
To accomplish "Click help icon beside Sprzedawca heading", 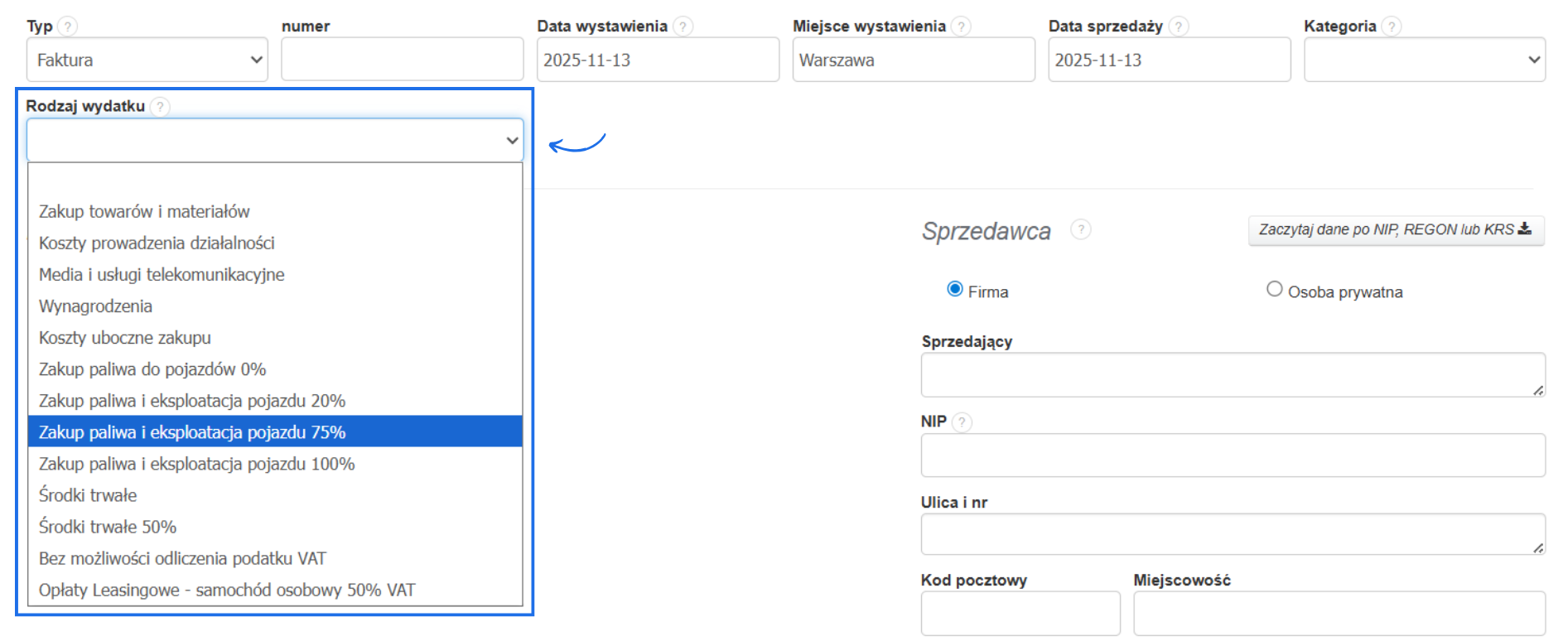I will tap(1080, 229).
